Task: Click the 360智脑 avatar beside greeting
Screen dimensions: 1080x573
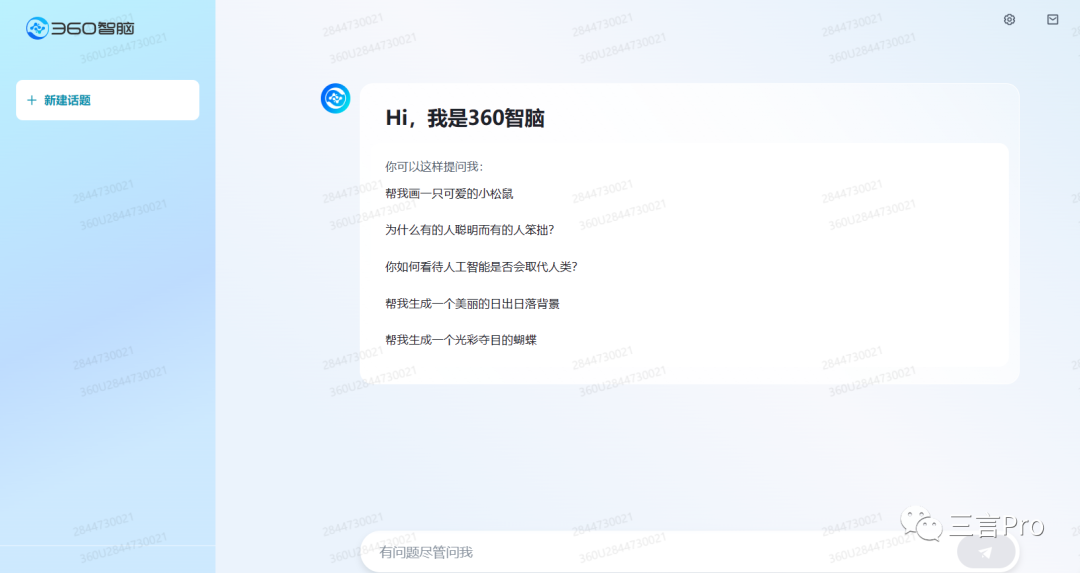Action: pyautogui.click(x=335, y=98)
